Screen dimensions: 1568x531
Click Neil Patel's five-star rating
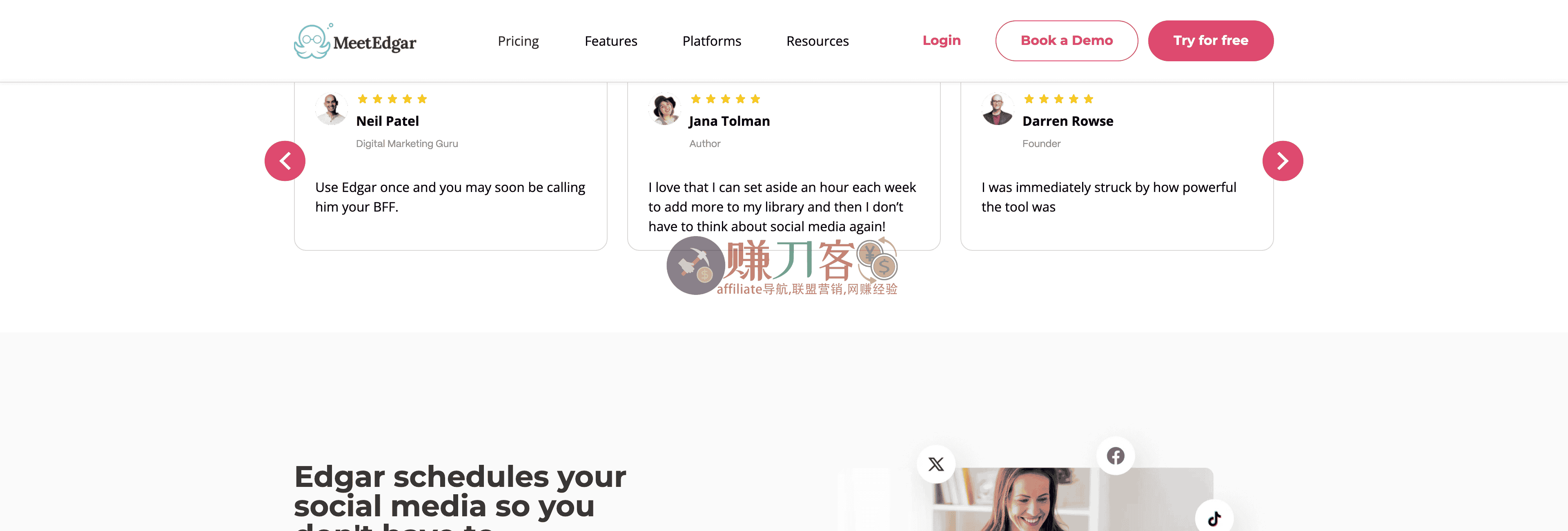(x=392, y=99)
